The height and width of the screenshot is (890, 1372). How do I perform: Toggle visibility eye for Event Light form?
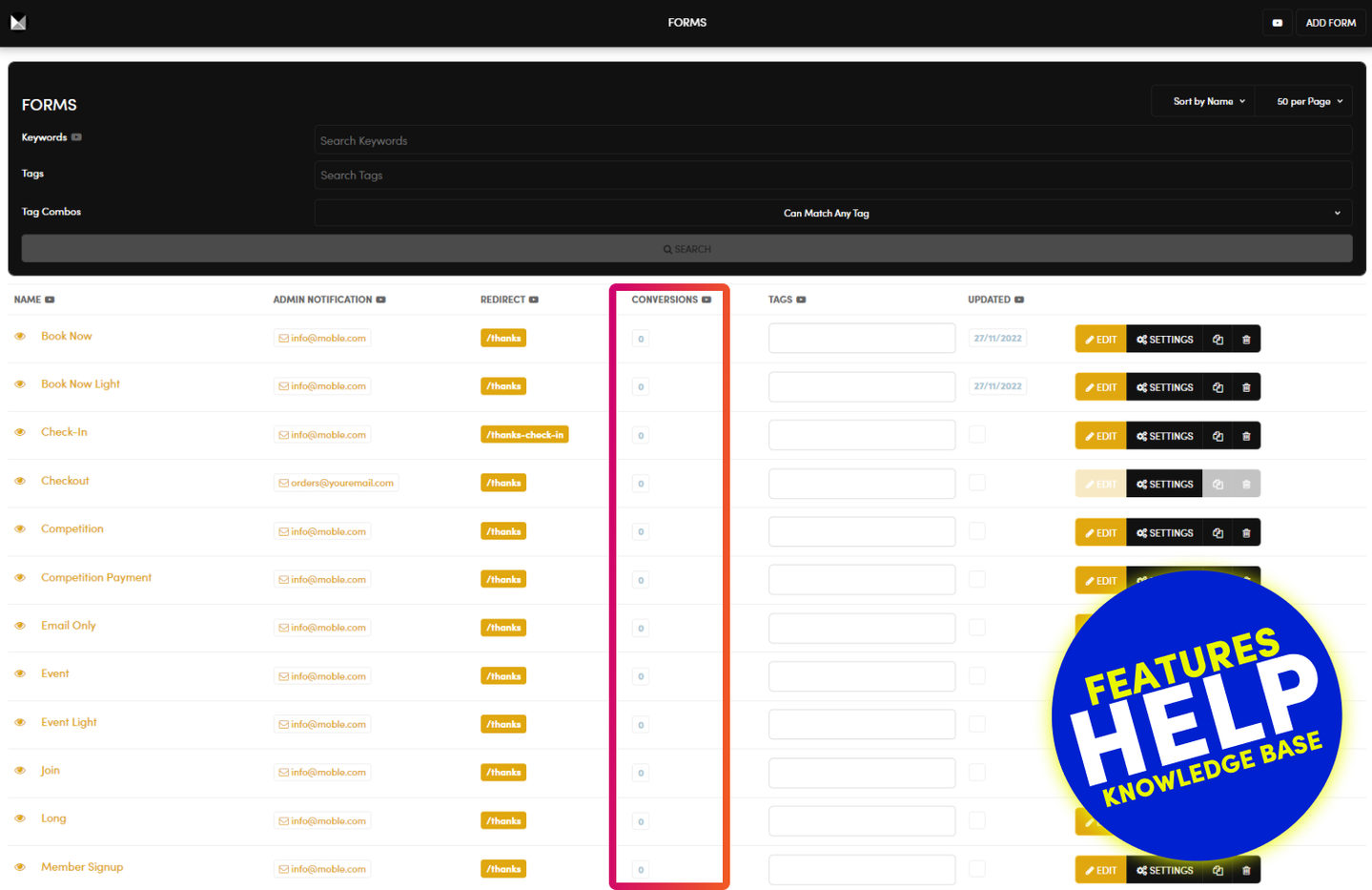[20, 722]
